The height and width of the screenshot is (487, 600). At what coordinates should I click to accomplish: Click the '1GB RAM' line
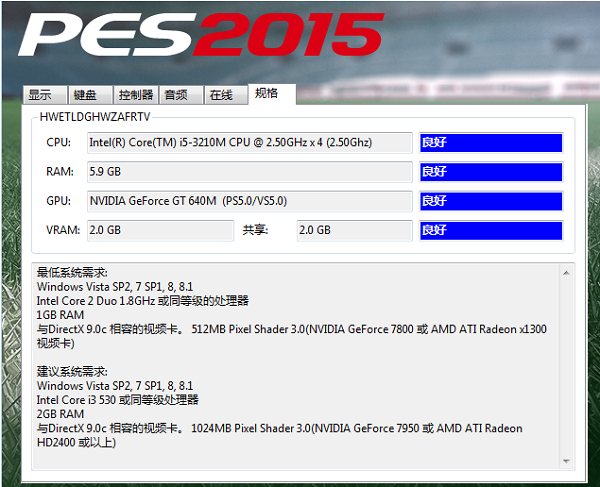60,315
